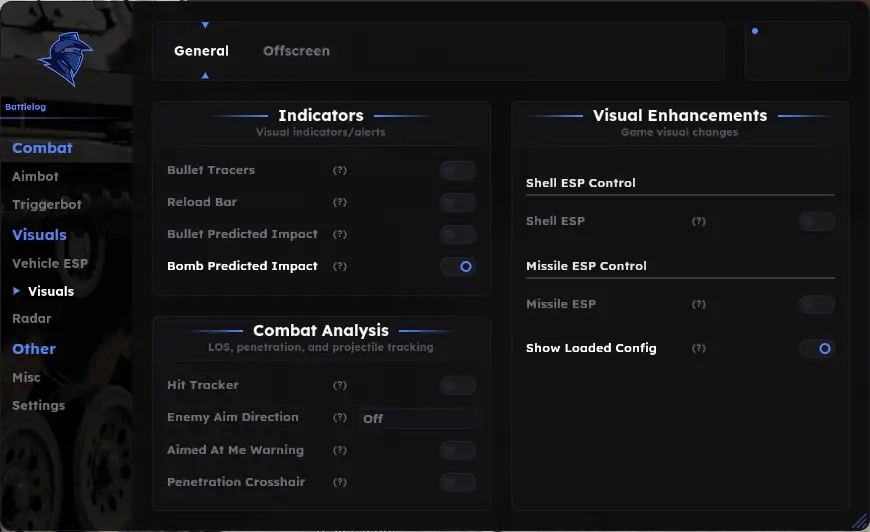The image size is (870, 532).
Task: Select the General tab
Action: (201, 51)
